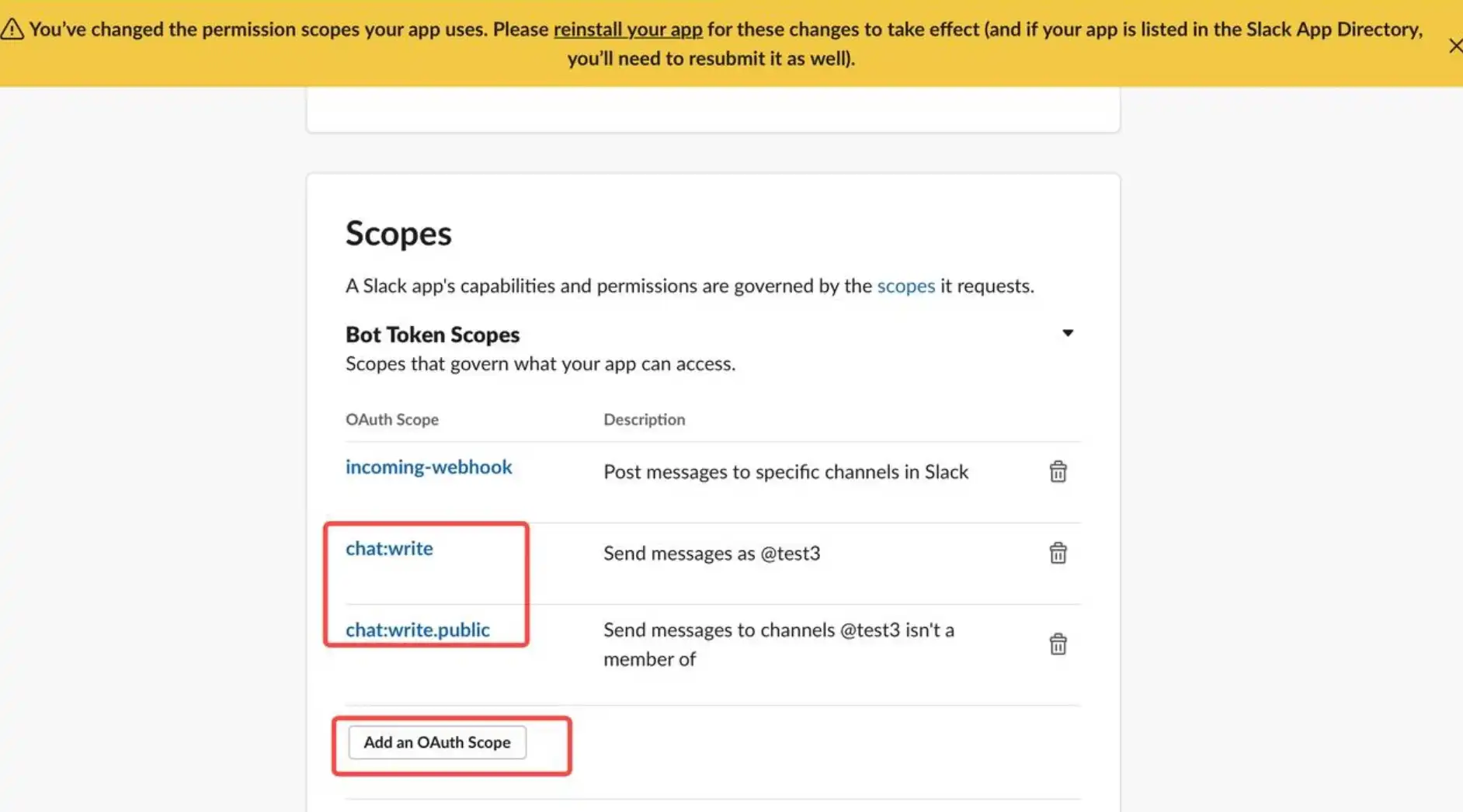The image size is (1463, 812).
Task: Click "Post messages to specific channels" description
Action: (785, 472)
